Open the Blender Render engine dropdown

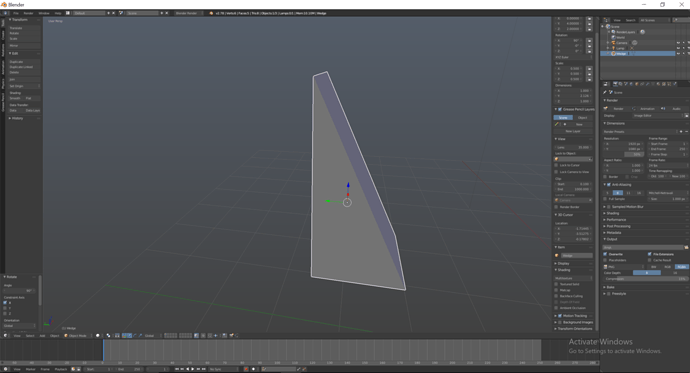pyautogui.click(x=189, y=13)
